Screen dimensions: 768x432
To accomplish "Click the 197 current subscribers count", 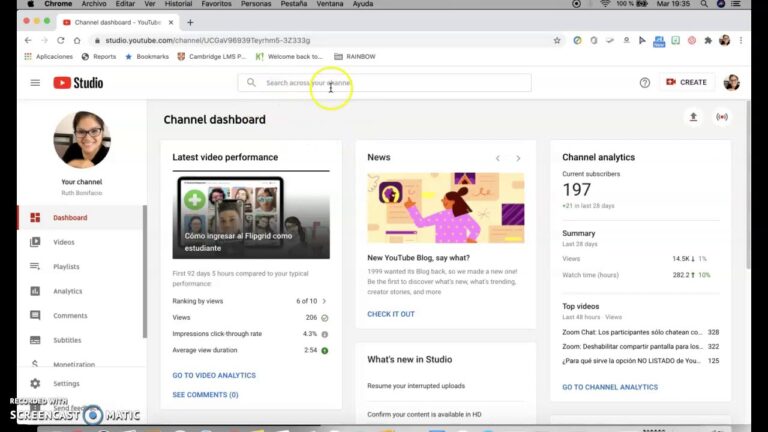I will point(576,190).
